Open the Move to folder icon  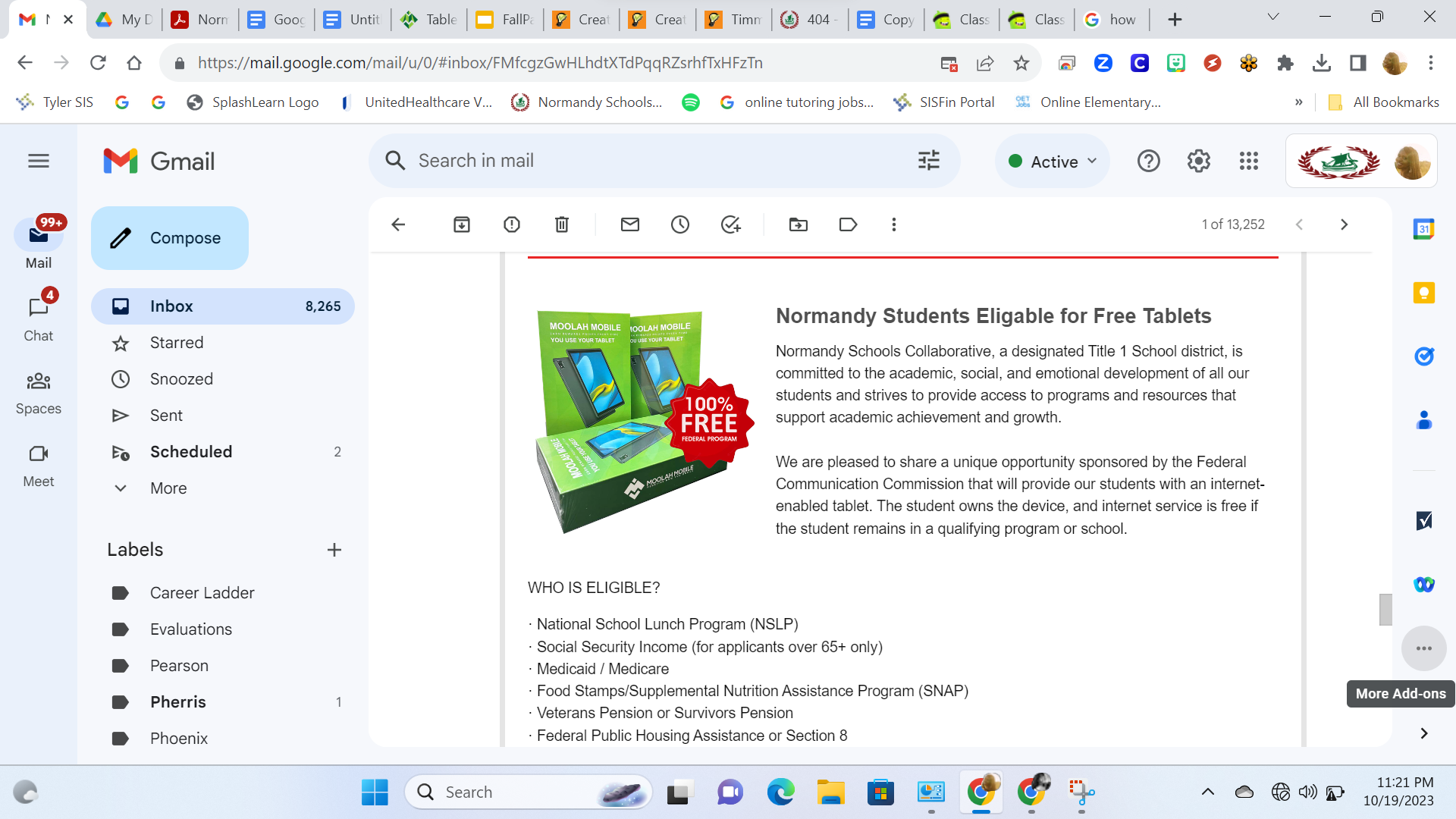[x=799, y=224]
